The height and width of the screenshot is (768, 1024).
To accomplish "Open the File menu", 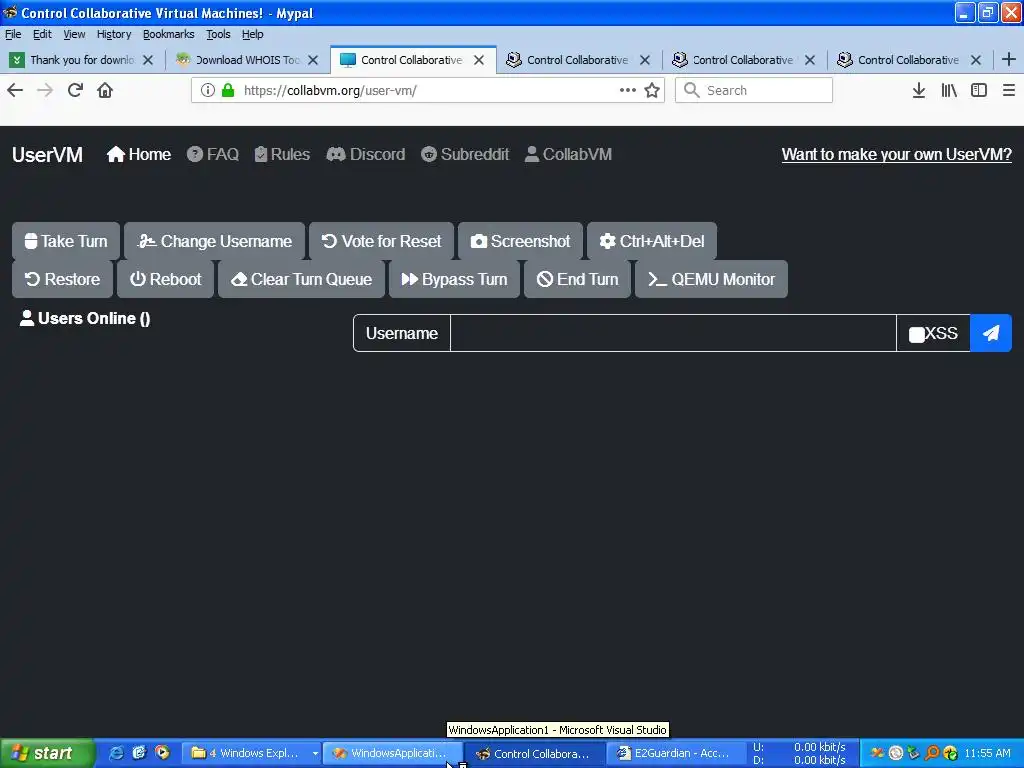I will pos(13,34).
